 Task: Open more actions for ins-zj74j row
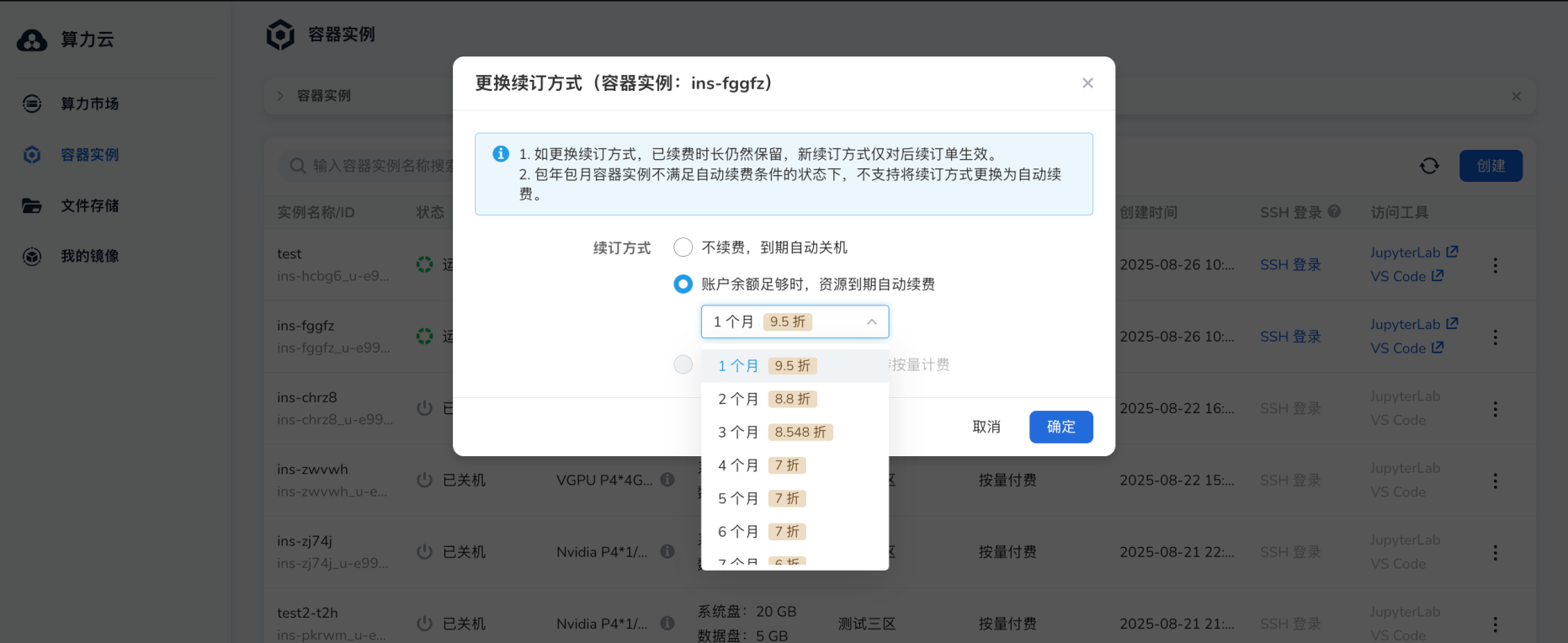pos(1495,552)
